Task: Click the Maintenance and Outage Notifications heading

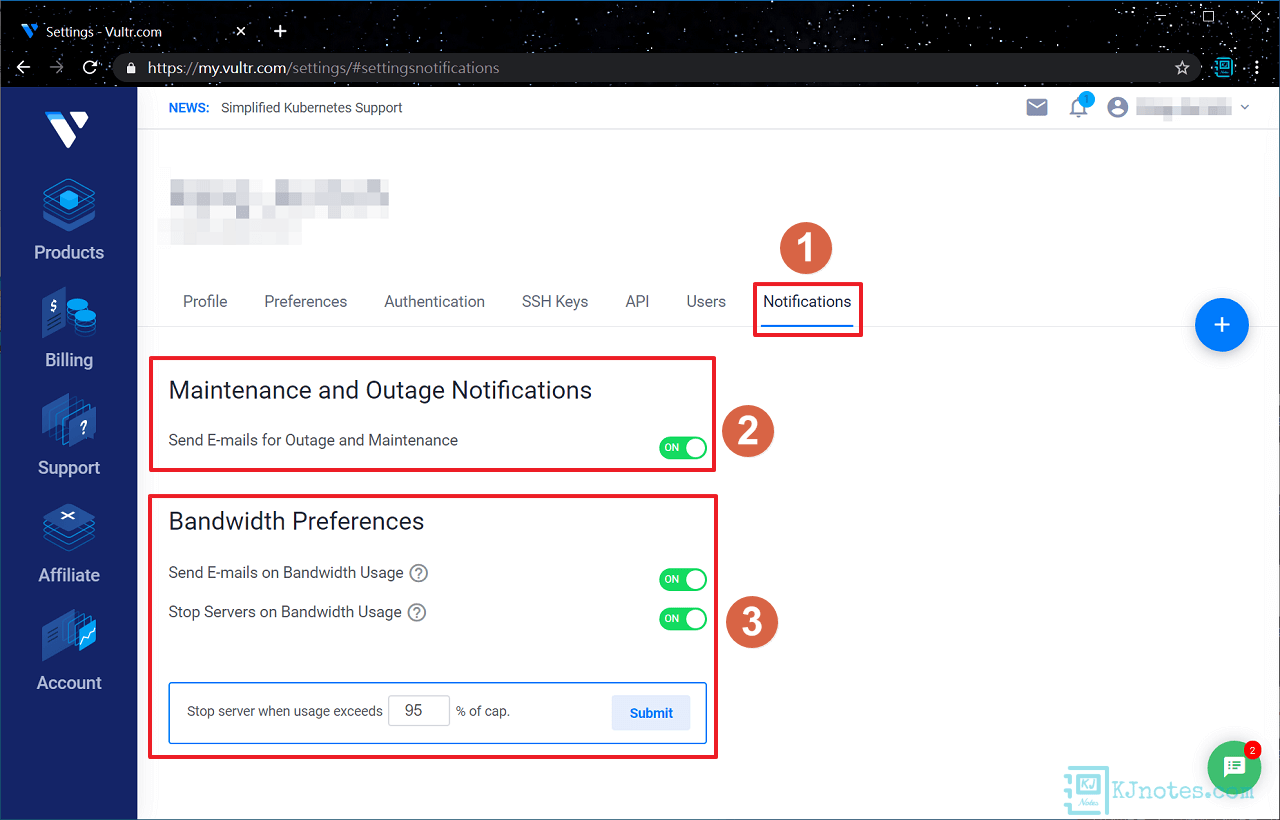Action: pos(380,390)
